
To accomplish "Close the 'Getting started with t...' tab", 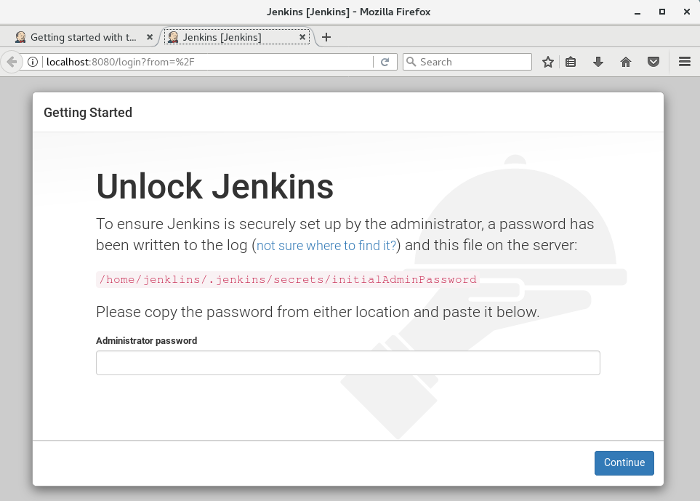I will click(150, 37).
